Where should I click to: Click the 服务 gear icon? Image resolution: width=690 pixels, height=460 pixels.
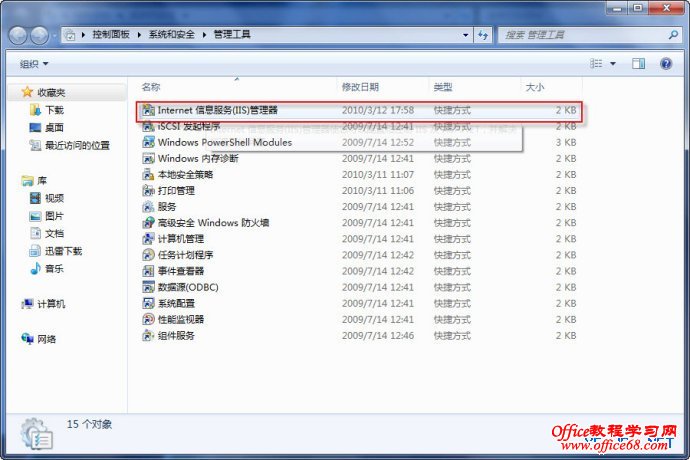point(149,206)
